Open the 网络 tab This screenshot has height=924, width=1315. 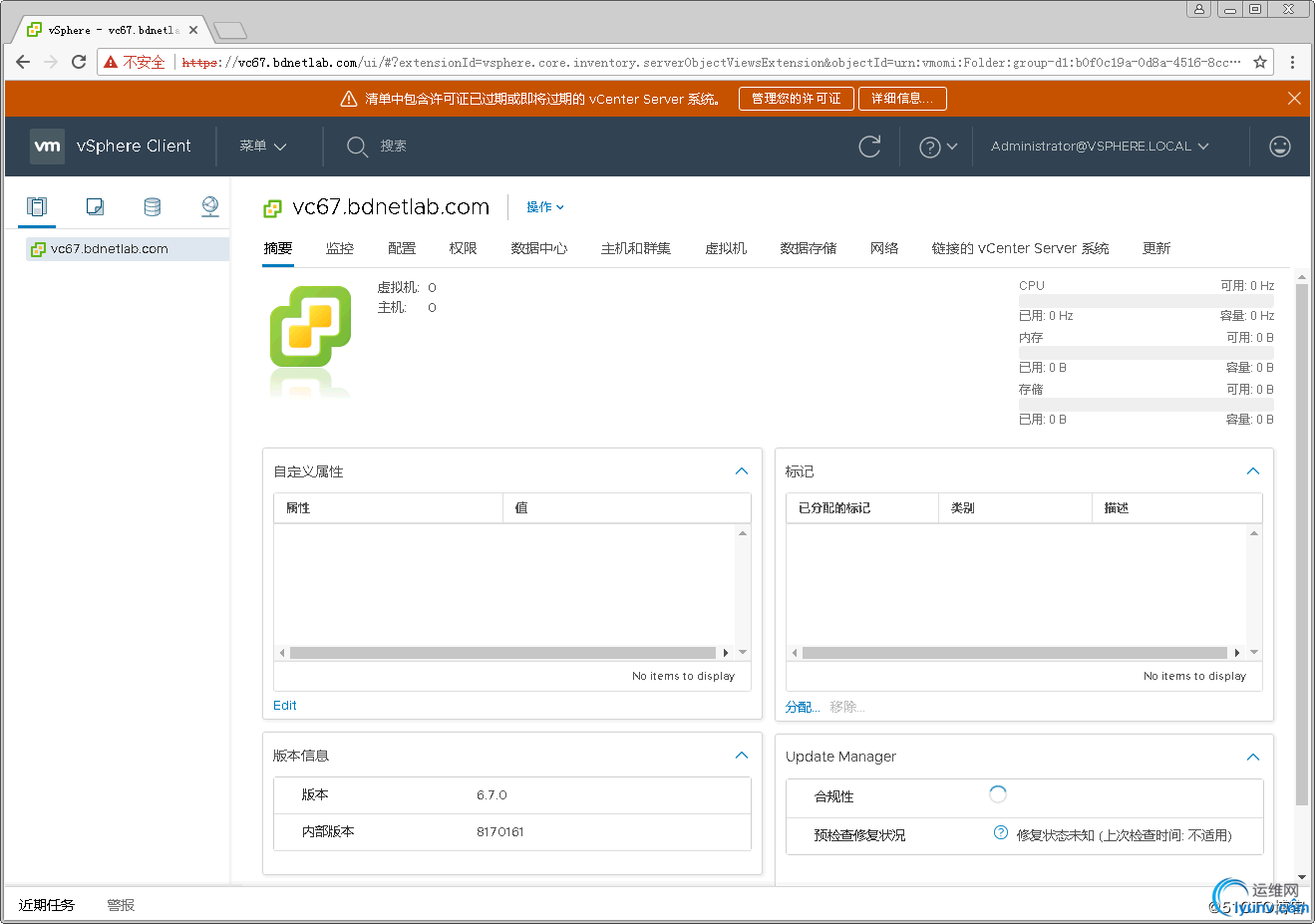pos(884,248)
